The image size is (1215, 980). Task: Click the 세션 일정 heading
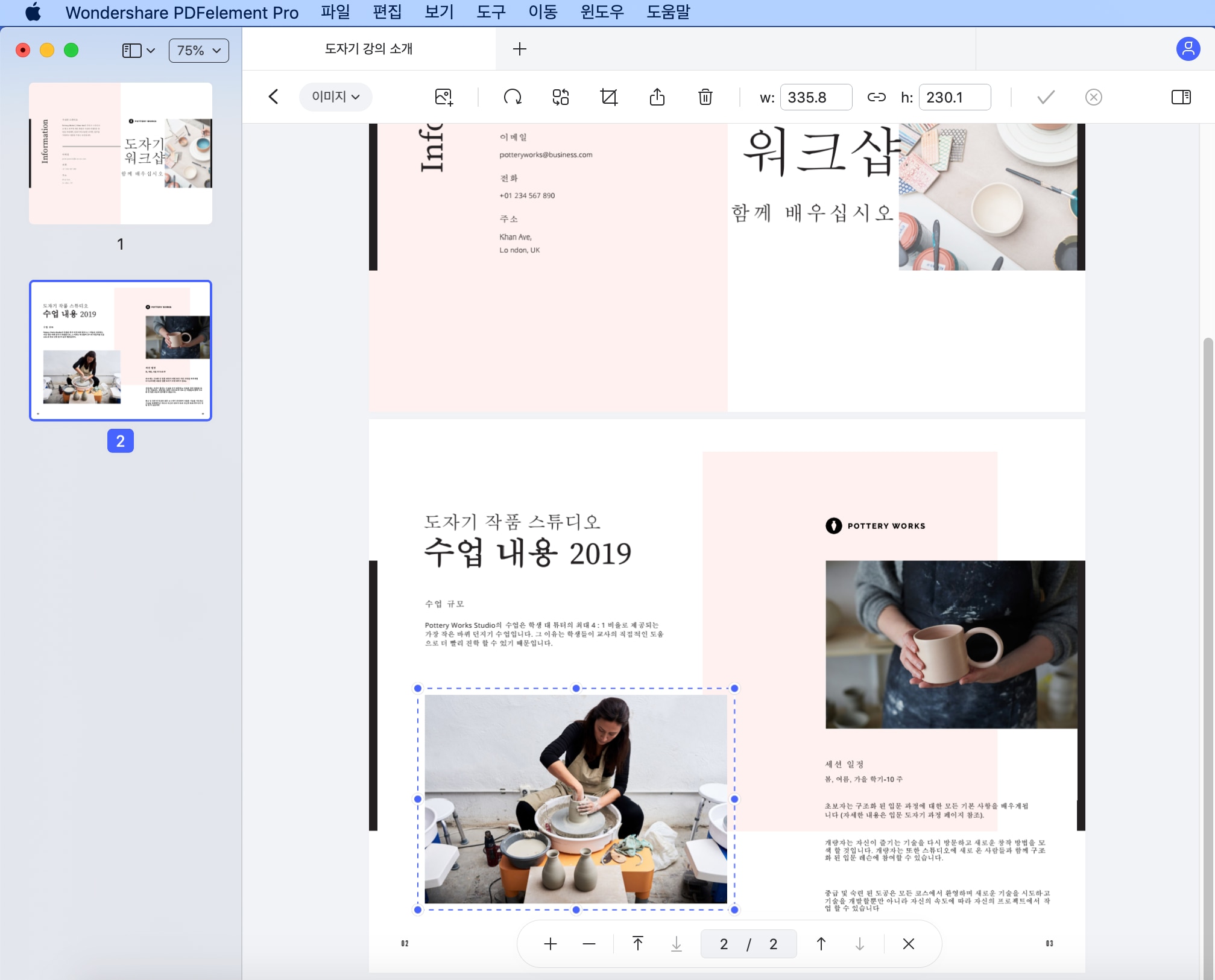click(844, 764)
